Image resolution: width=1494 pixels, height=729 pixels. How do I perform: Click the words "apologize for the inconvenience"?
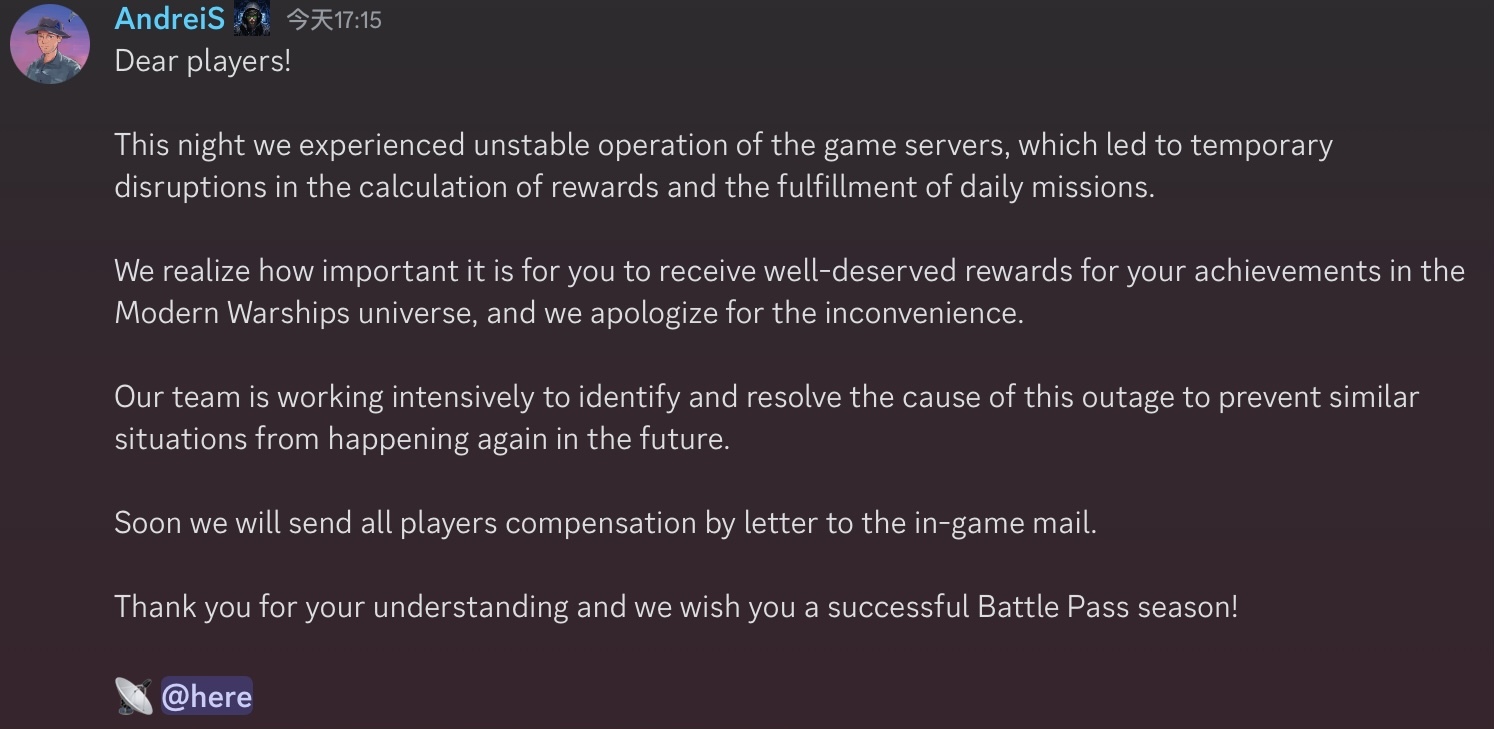click(x=806, y=313)
